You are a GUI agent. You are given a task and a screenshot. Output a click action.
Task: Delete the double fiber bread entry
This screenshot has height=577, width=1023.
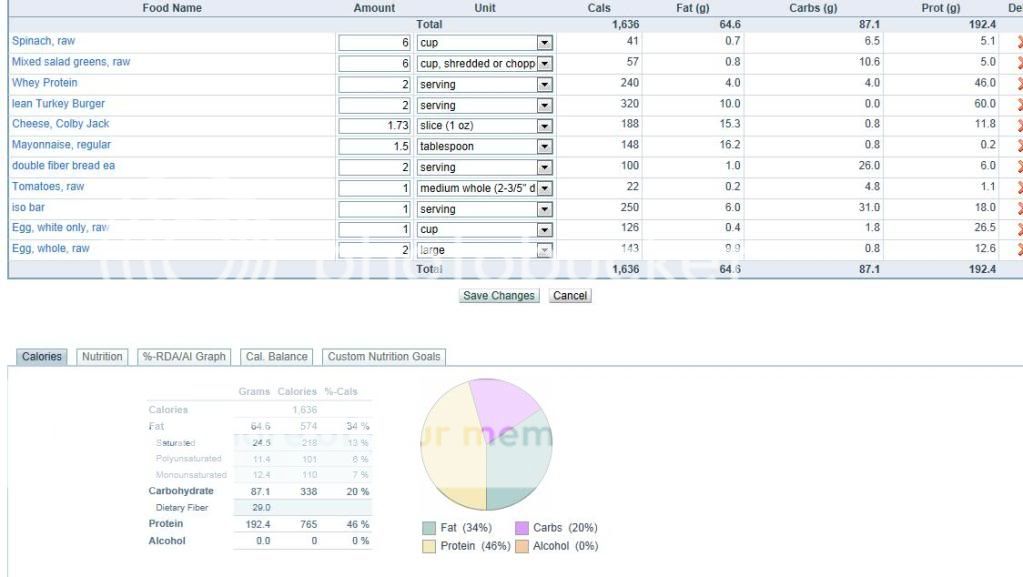tap(1019, 167)
